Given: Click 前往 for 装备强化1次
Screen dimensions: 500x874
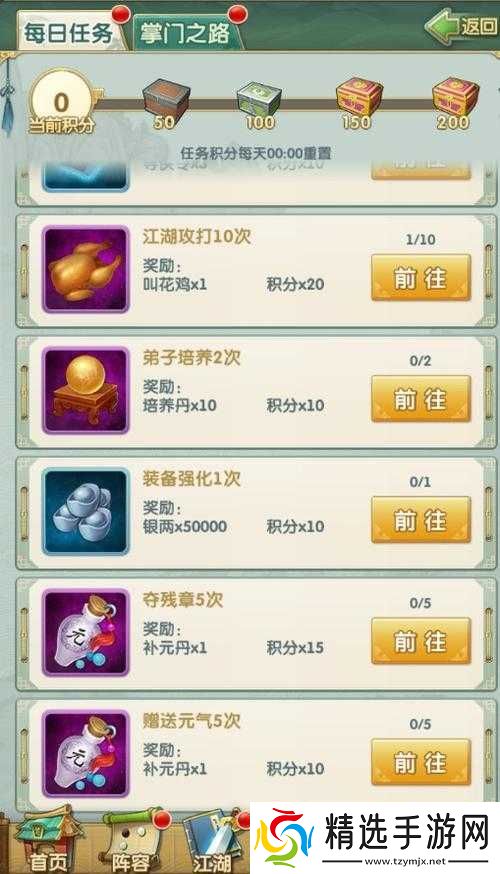Looking at the screenshot, I should 421,520.
